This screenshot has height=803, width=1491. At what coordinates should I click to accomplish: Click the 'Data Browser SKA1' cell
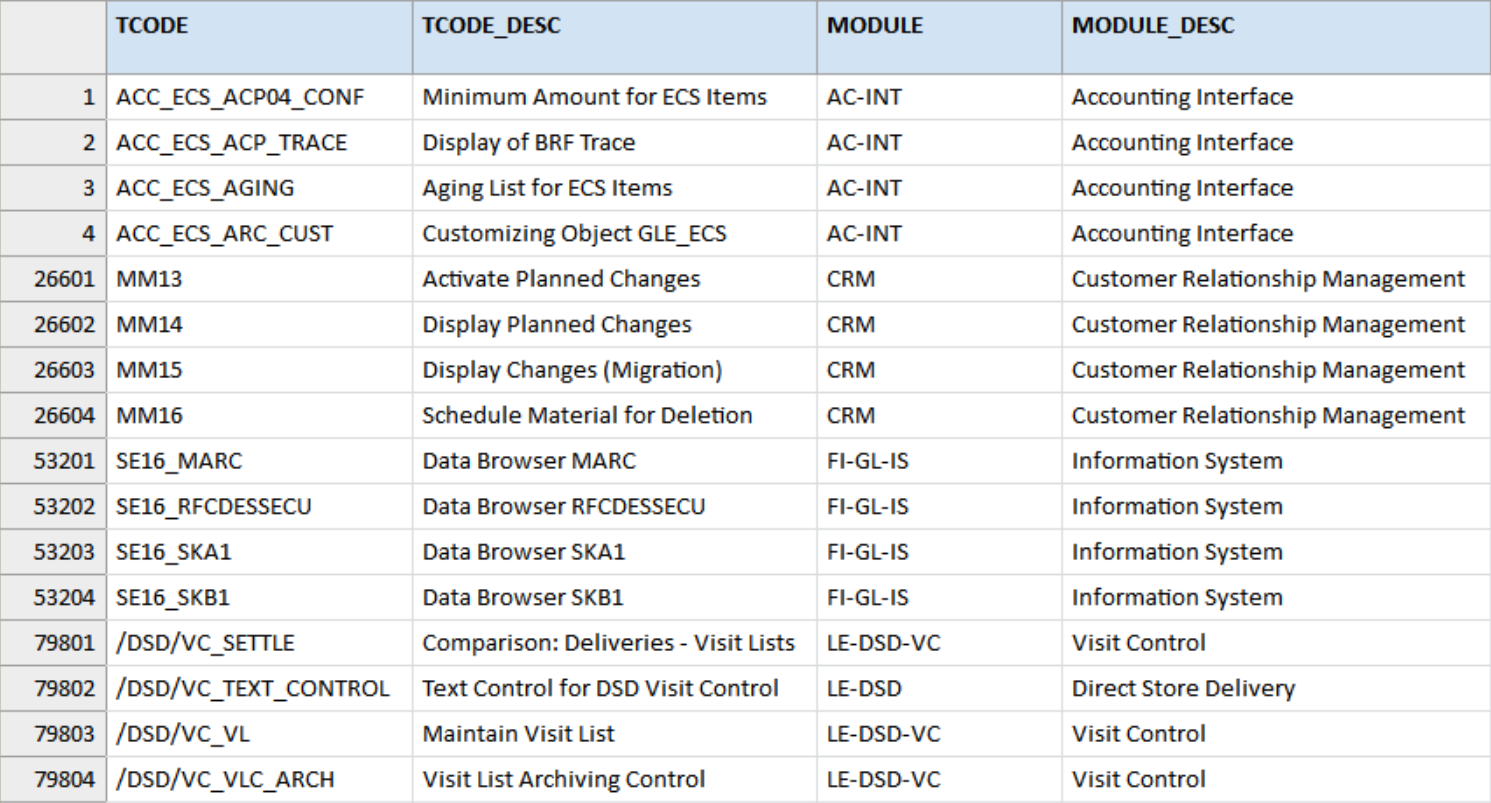614,552
